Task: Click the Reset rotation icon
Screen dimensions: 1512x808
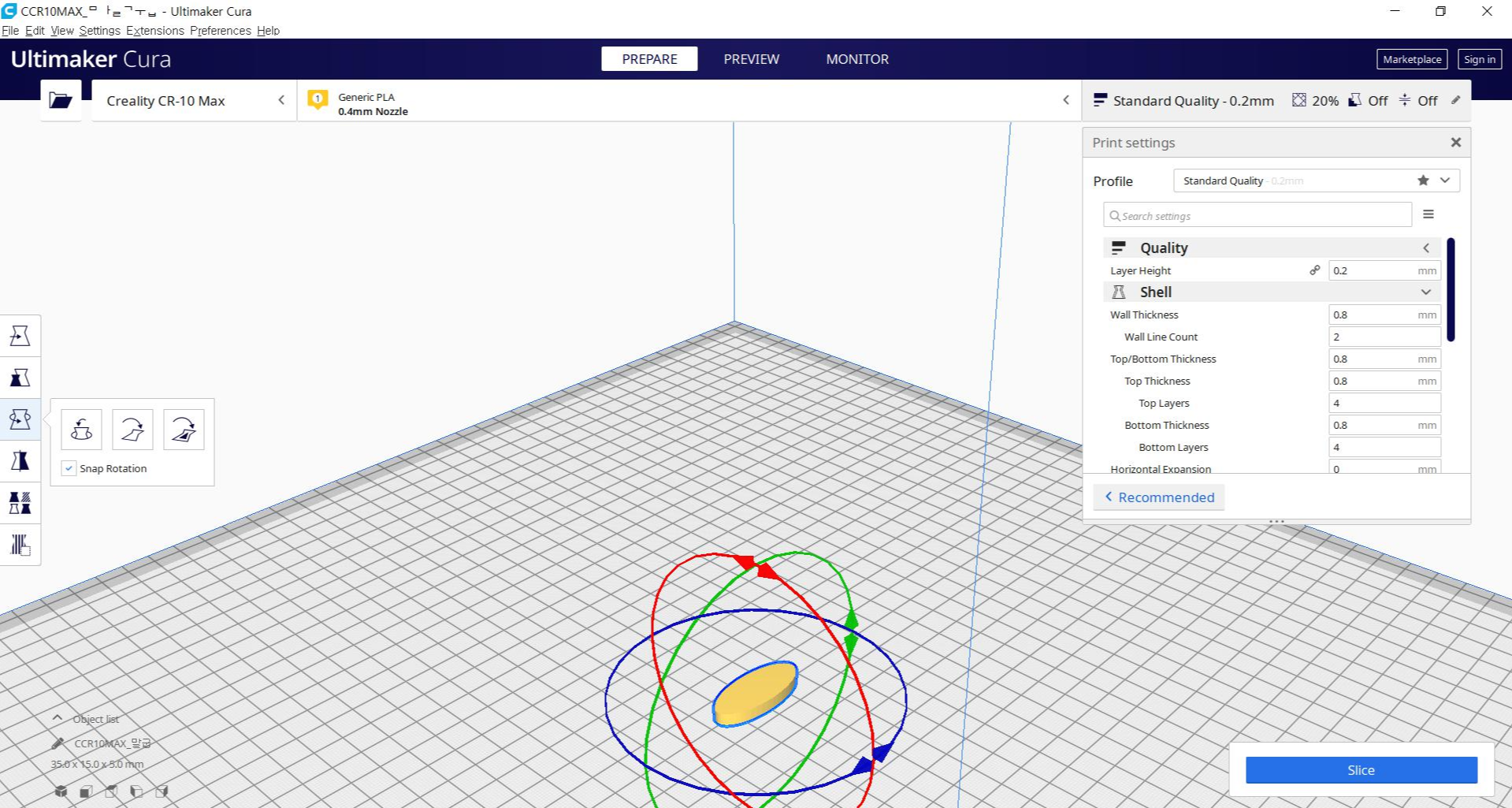Action: click(81, 430)
